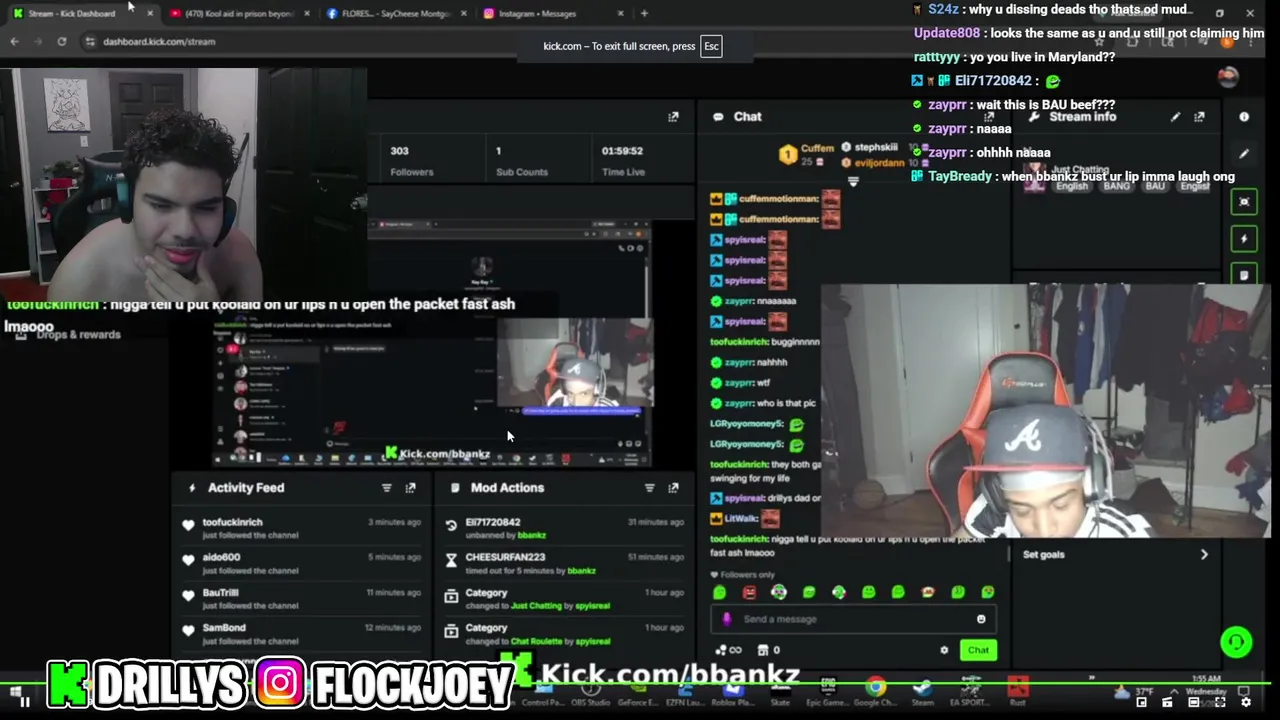Open the Windows Start menu
The image size is (1280, 720).
pyautogui.click(x=14, y=690)
